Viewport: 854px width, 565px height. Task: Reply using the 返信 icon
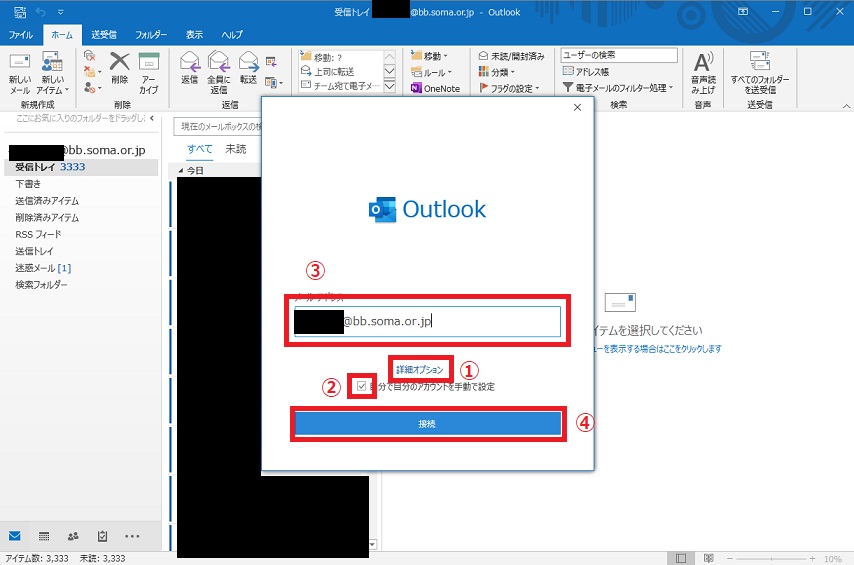pyautogui.click(x=190, y=69)
